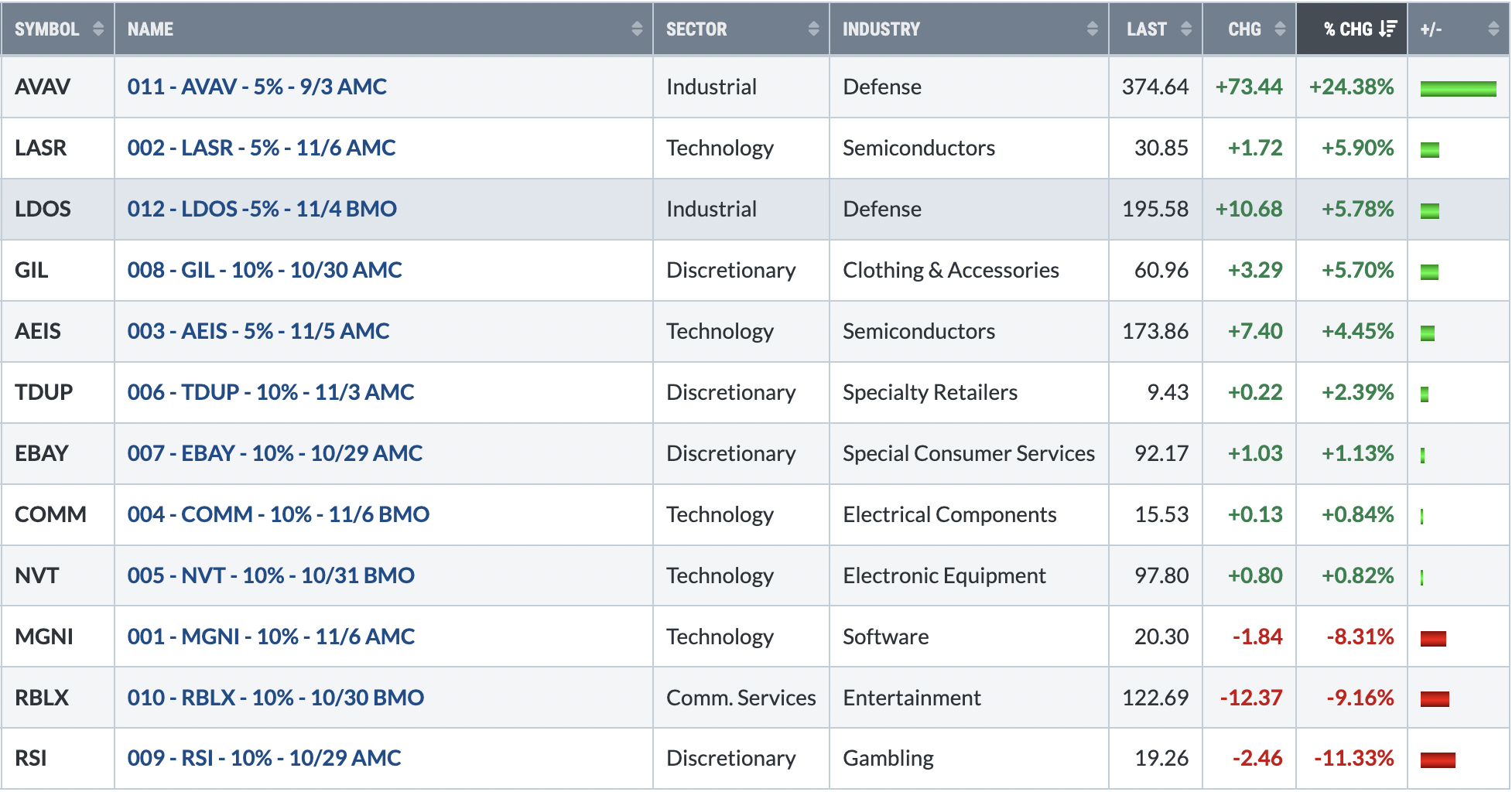This screenshot has width=1512, height=792.
Task: Toggle the % CHG descending sort icon
Action: (1388, 29)
